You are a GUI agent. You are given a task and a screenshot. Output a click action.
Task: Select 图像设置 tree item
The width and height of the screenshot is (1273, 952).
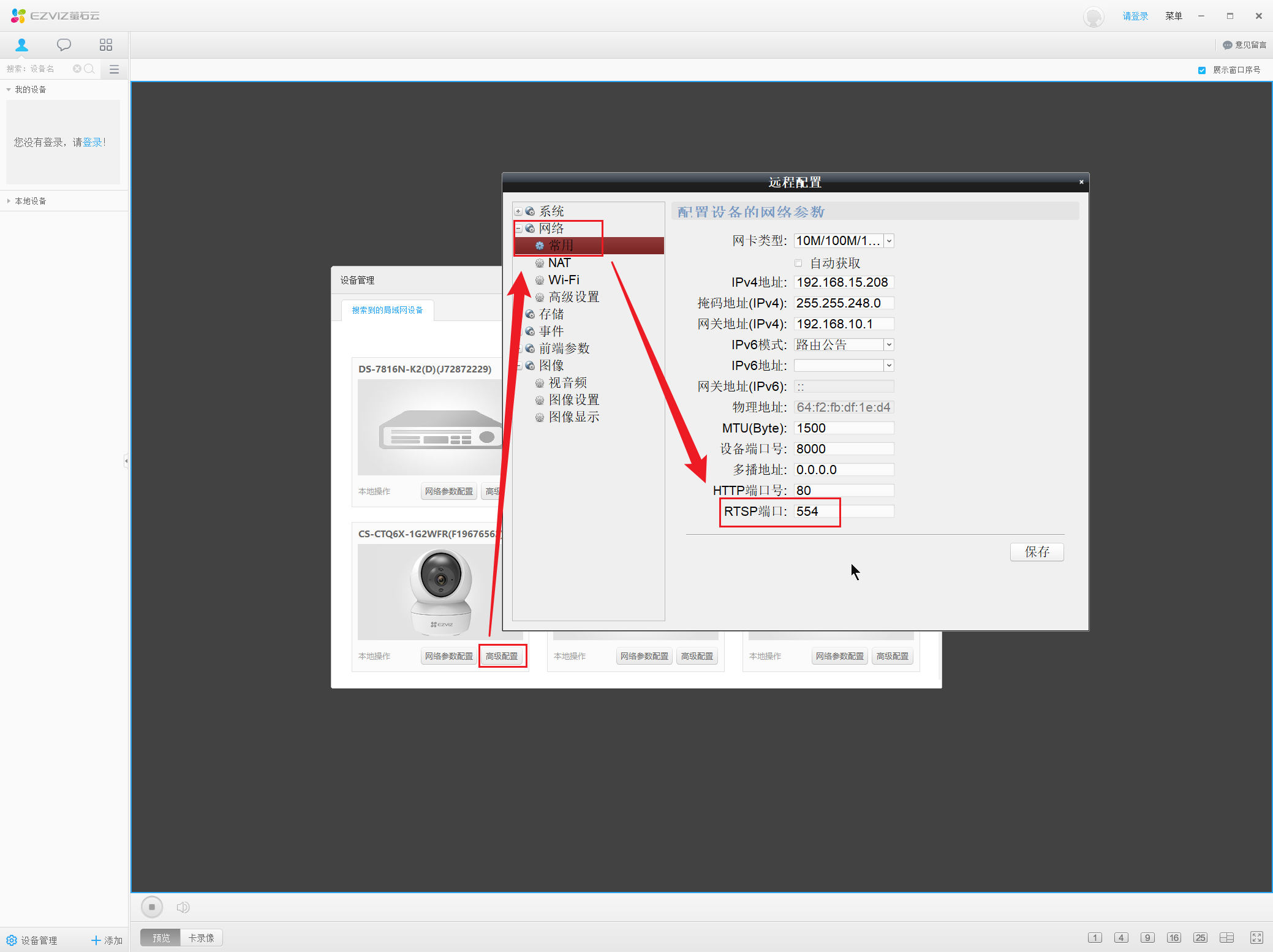[x=573, y=400]
